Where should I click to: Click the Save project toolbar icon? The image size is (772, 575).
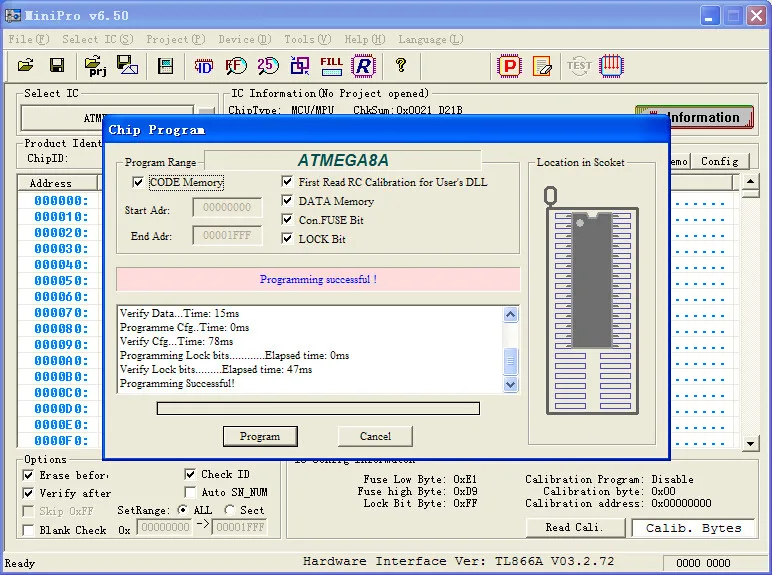(x=127, y=65)
